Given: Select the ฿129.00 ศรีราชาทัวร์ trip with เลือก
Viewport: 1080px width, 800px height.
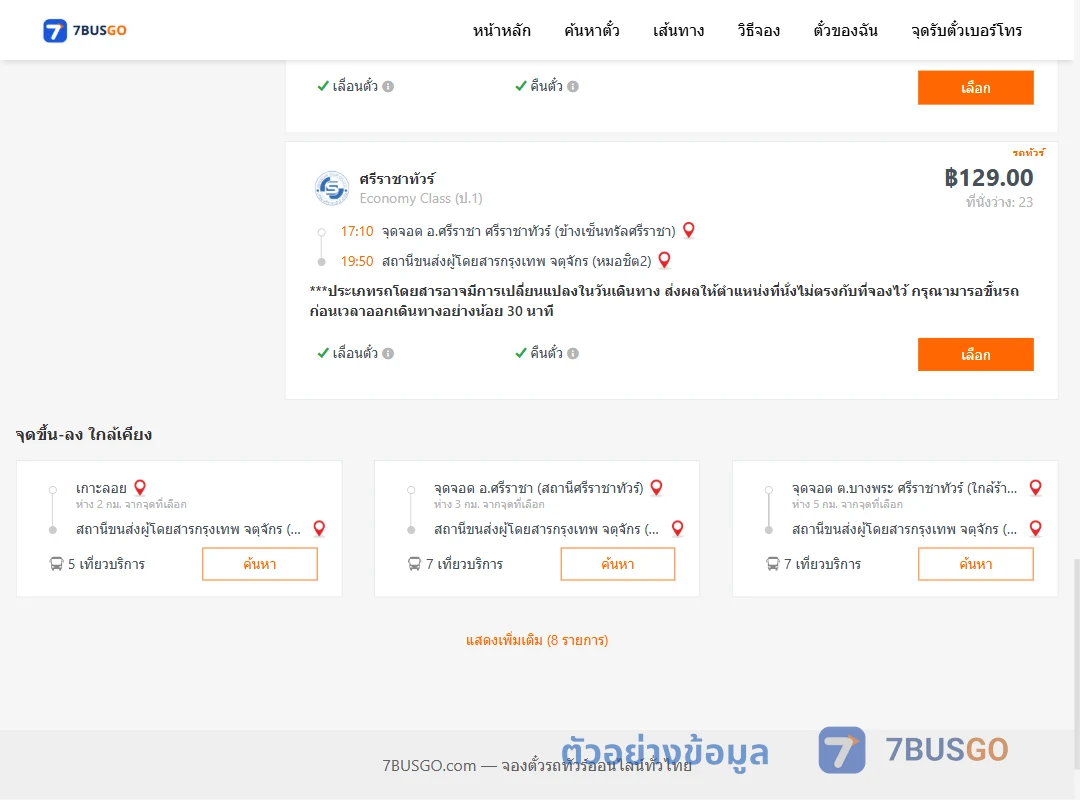Looking at the screenshot, I should tap(975, 354).
